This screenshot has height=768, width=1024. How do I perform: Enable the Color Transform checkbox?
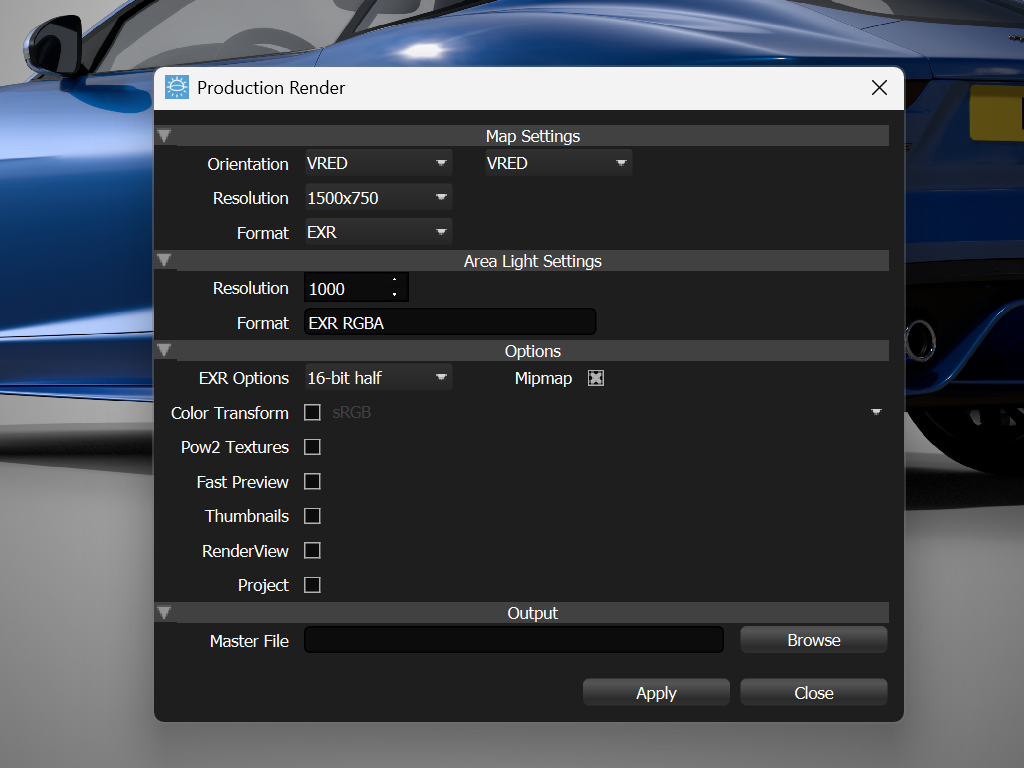(312, 412)
